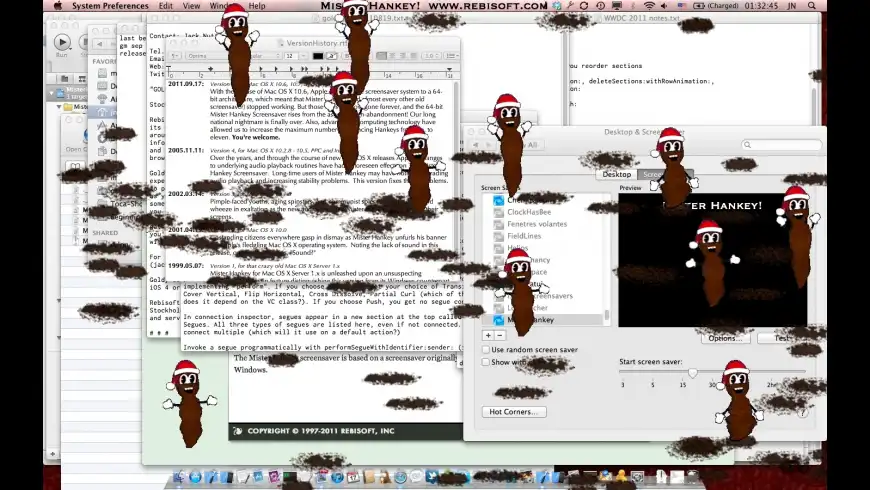Image resolution: width=870 pixels, height=490 pixels.
Task: Open iCal from the Dock
Action: 353,477
